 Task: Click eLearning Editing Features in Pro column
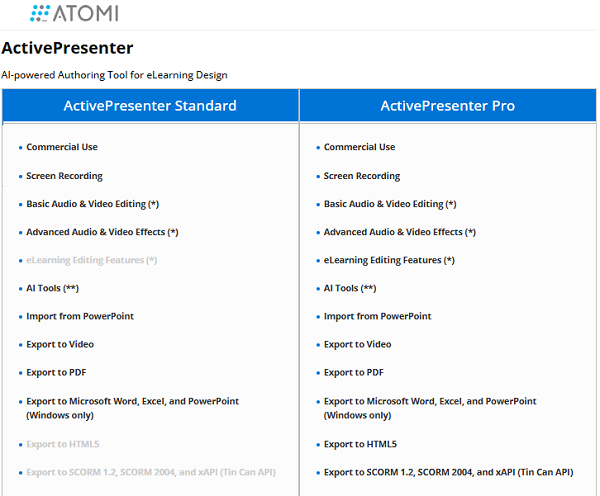click(389, 260)
